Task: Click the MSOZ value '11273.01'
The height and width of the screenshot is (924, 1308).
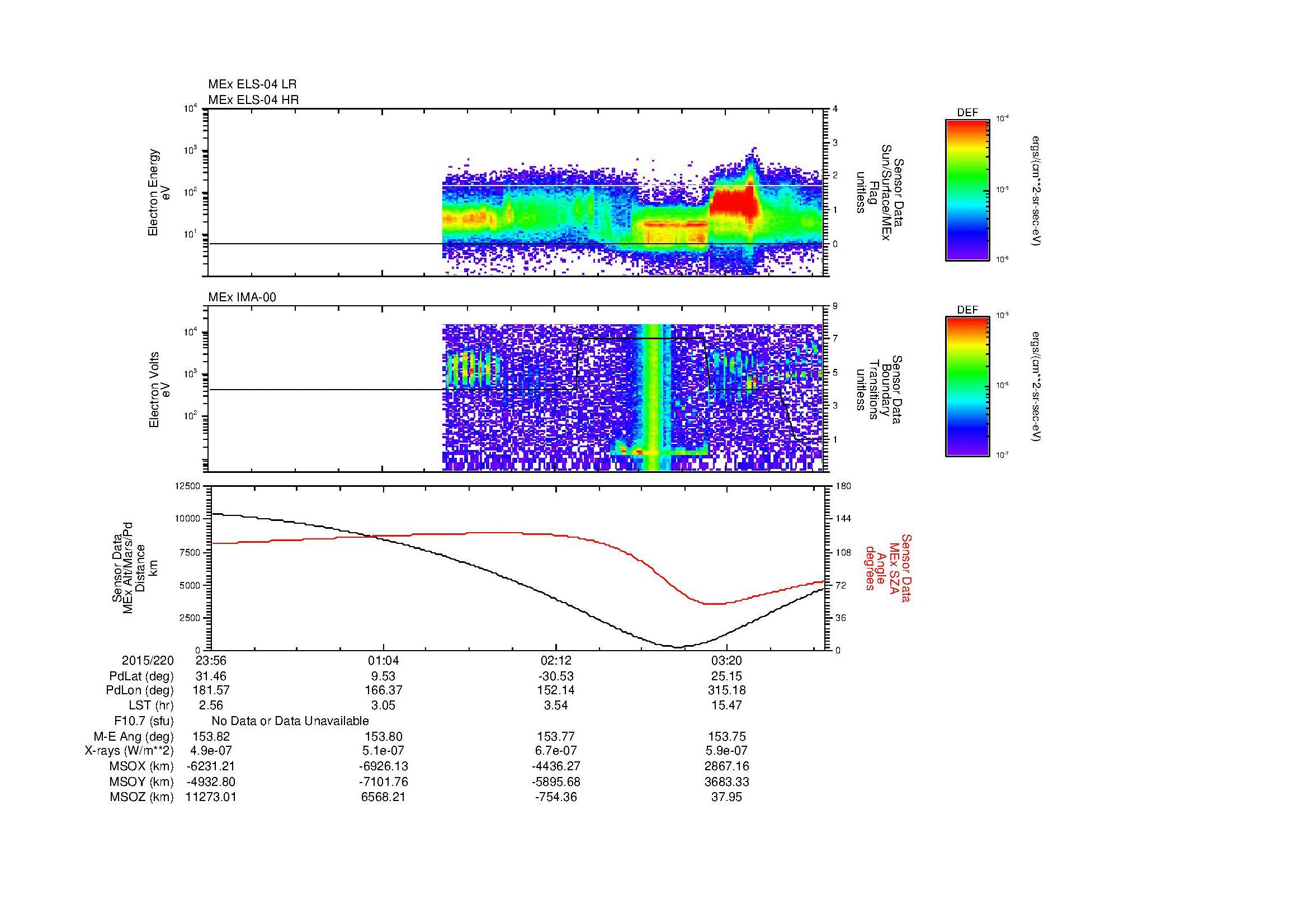Action: click(x=211, y=797)
